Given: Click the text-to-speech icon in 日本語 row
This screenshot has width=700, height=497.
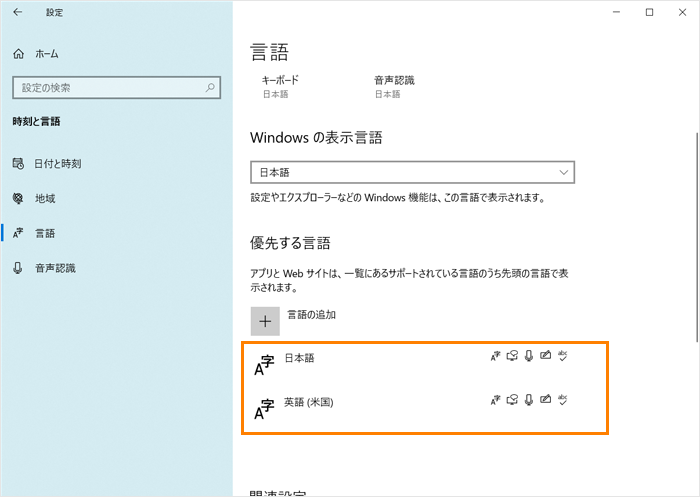Looking at the screenshot, I should click(x=512, y=356).
